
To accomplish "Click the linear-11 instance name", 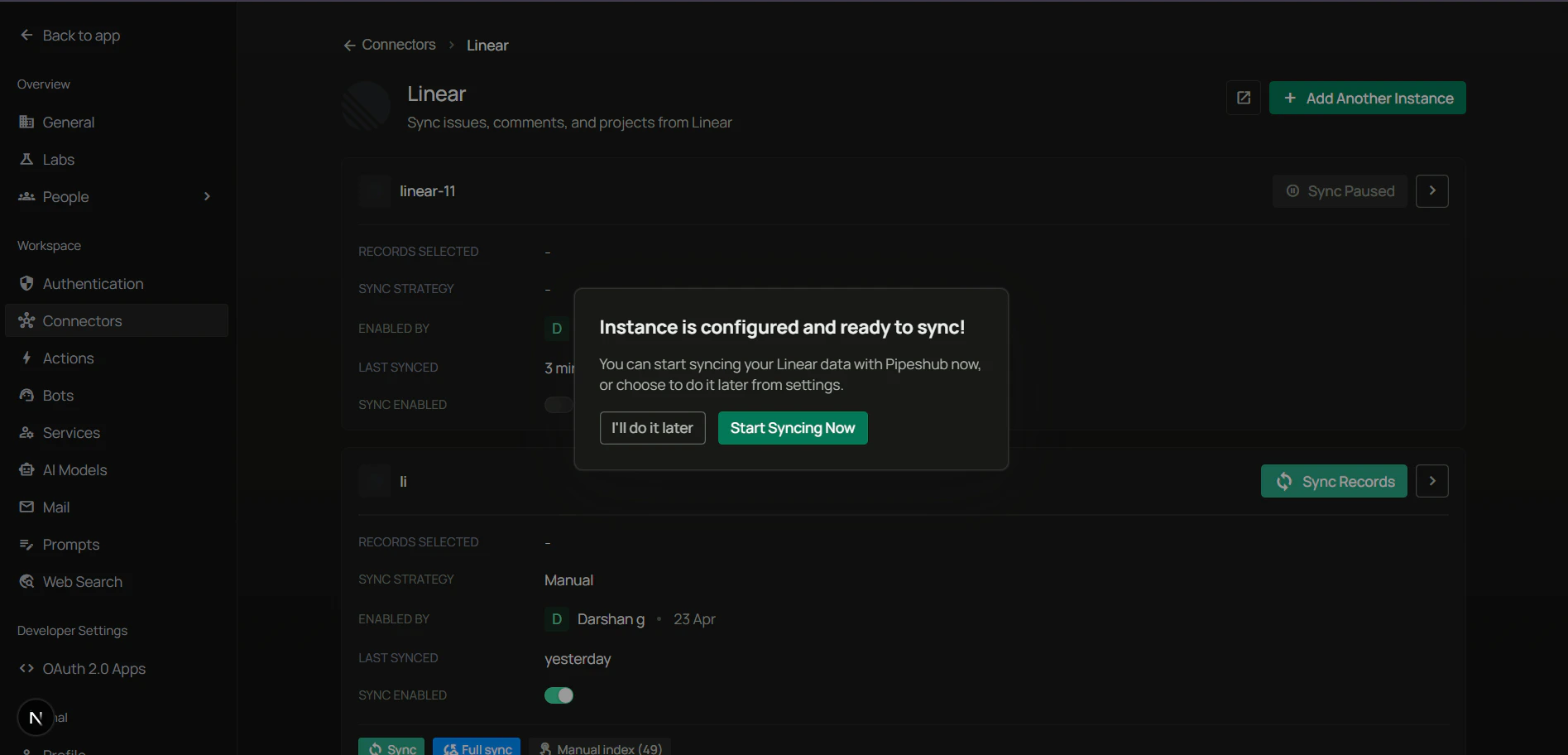I will pos(427,191).
